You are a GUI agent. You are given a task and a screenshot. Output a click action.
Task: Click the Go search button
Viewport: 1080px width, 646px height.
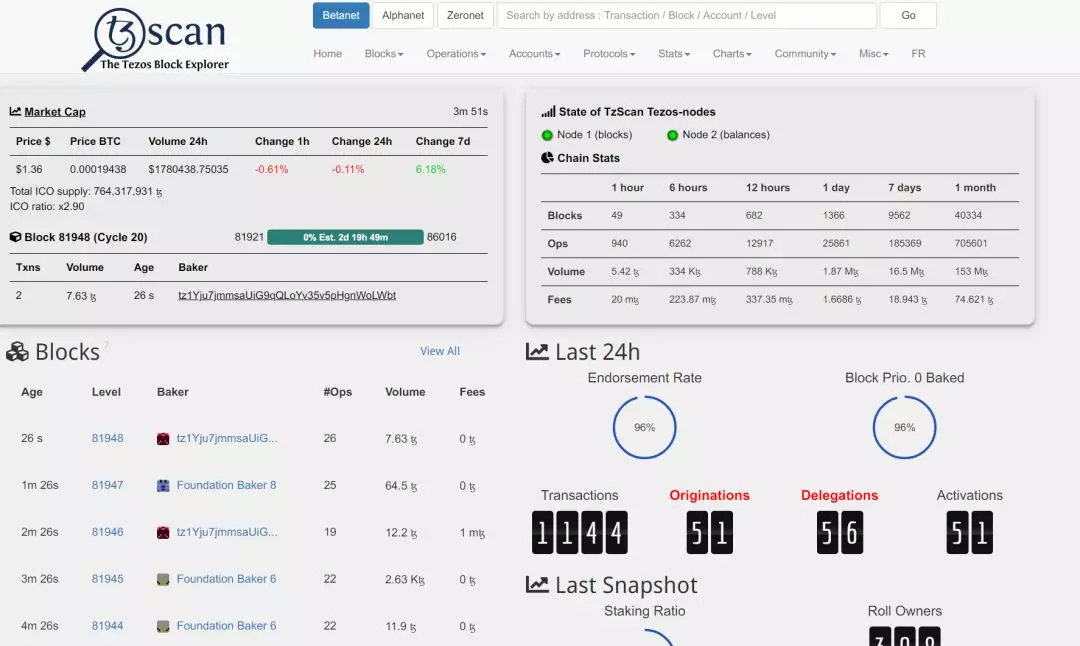908,15
